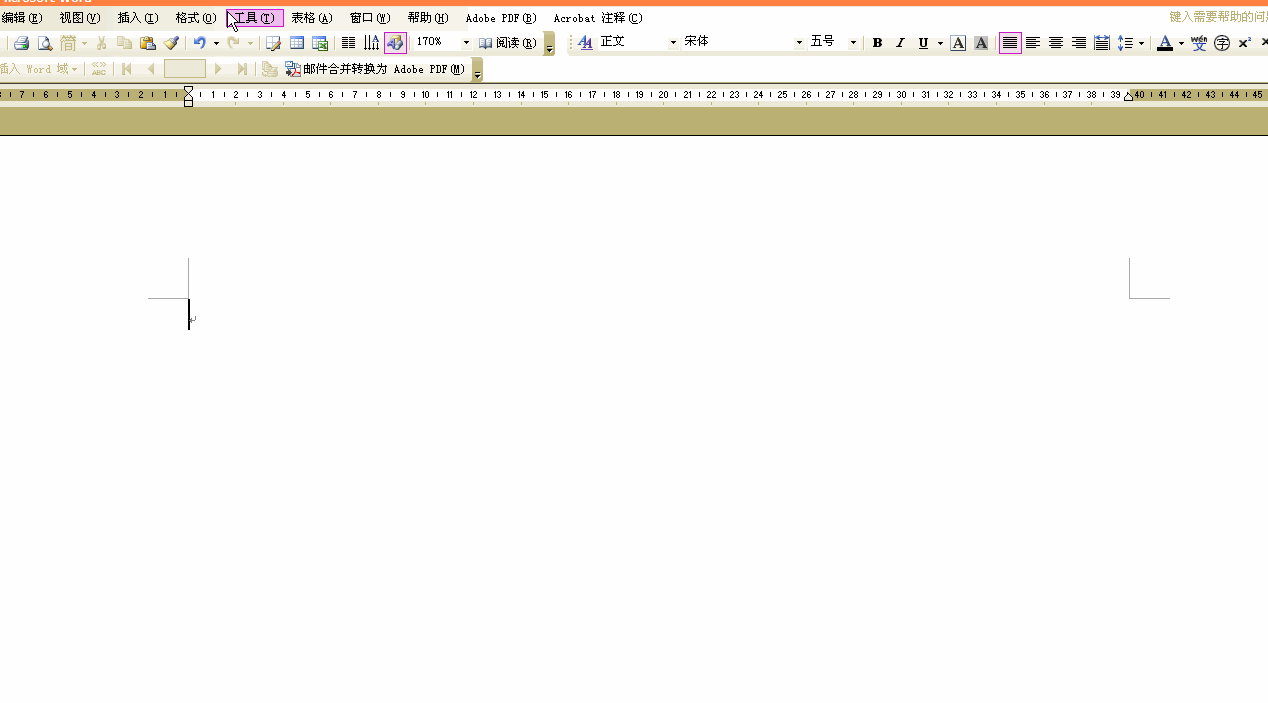
Task: Open Print Preview from the toolbar
Action: coord(44,43)
